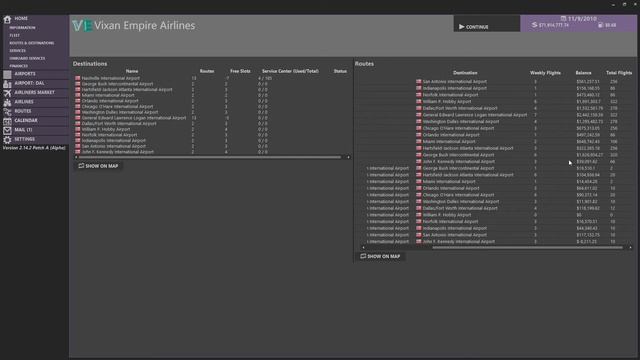This screenshot has height=360, width=640.
Task: Open Settings gear in the sidebar
Action: (x=8, y=140)
